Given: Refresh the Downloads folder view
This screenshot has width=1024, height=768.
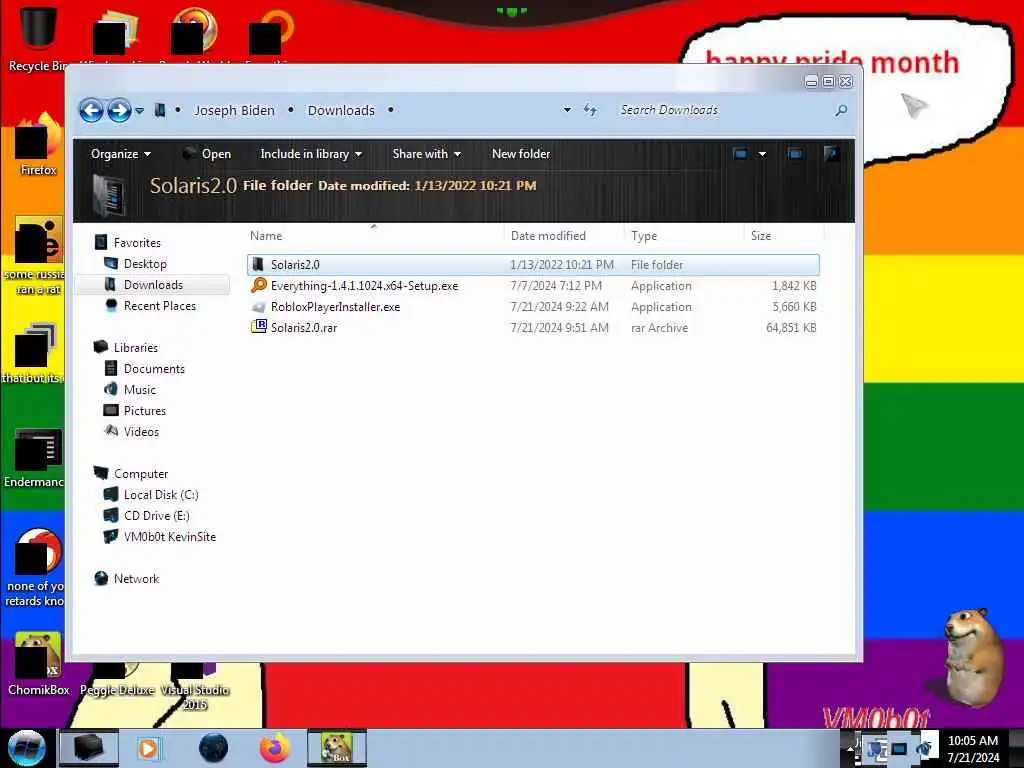Looking at the screenshot, I should [x=590, y=110].
